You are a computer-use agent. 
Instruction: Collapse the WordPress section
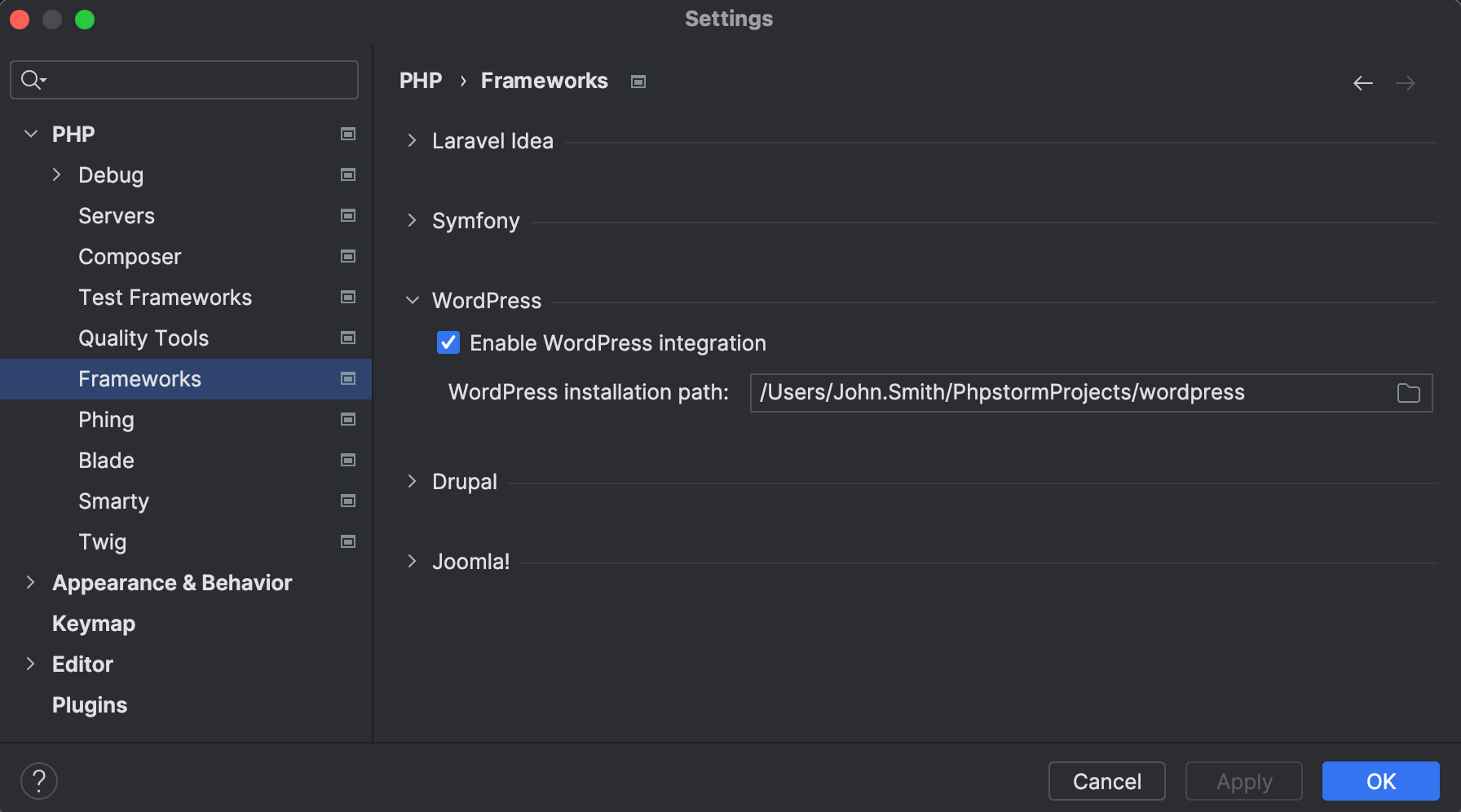(412, 300)
